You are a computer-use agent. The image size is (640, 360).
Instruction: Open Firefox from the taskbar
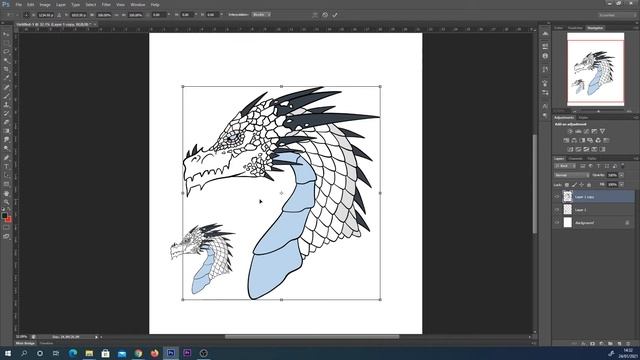154,353
